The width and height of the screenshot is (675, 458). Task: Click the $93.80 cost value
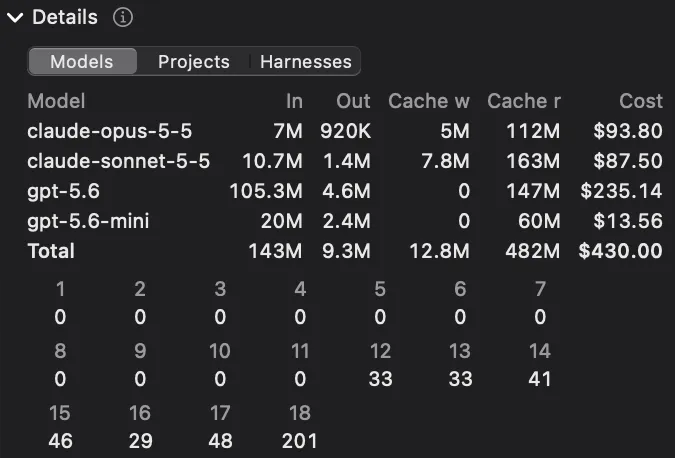[x=628, y=131]
